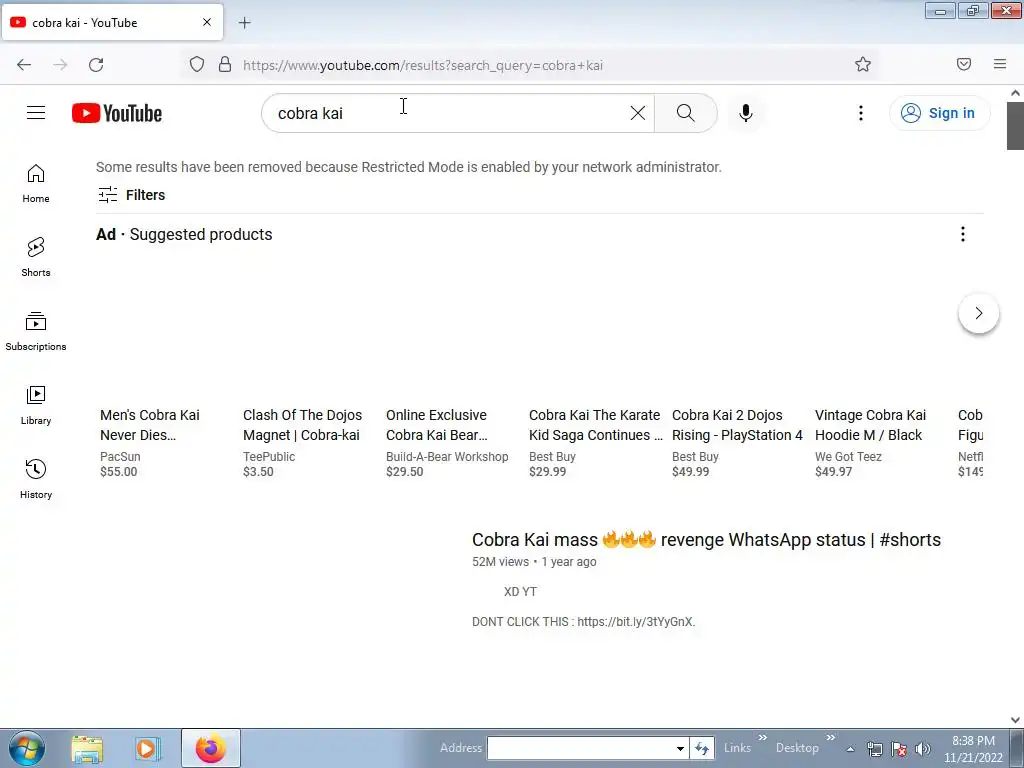Open Library in the sidebar
Viewport: 1024px width, 768px height.
(x=36, y=406)
